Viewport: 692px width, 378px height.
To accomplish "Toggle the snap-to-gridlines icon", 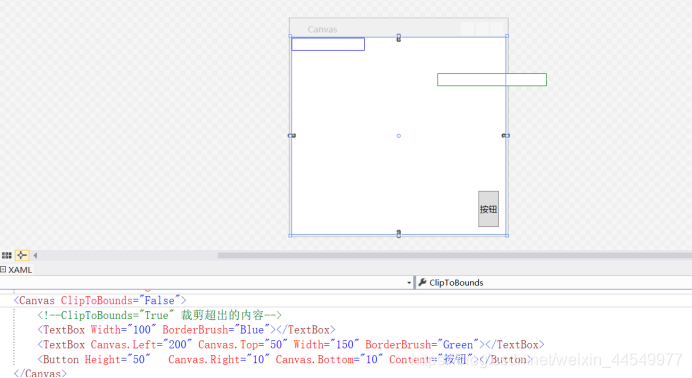I will click(x=22, y=255).
